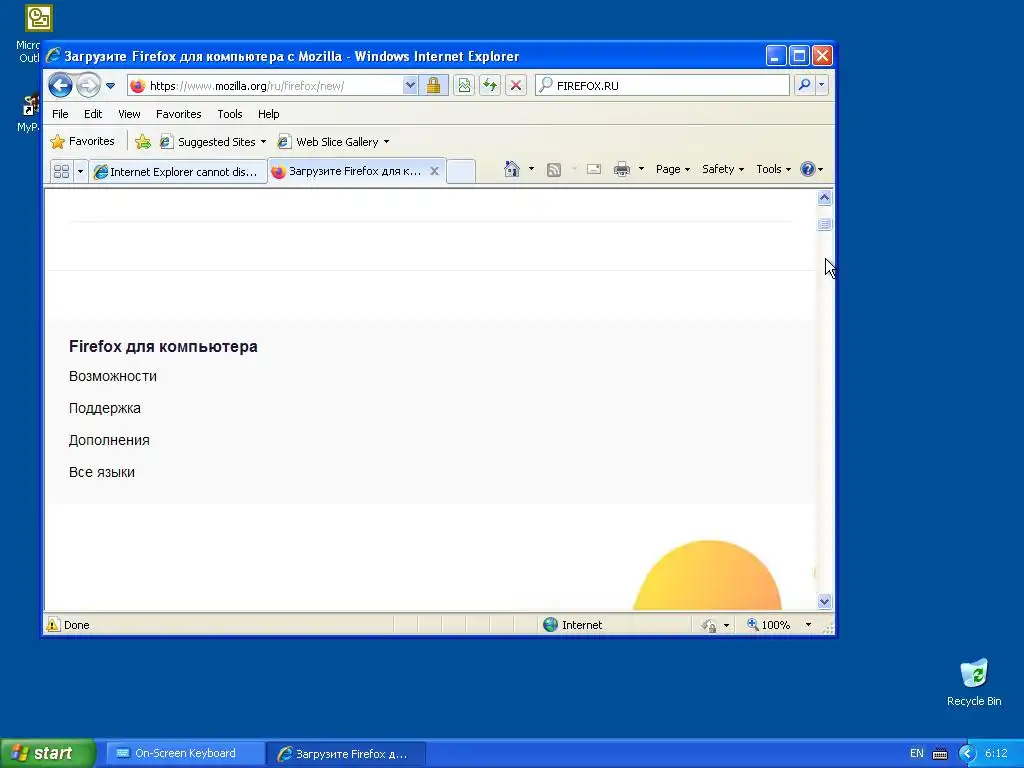Open the Edit menu
The width and height of the screenshot is (1024, 768).
coord(93,114)
